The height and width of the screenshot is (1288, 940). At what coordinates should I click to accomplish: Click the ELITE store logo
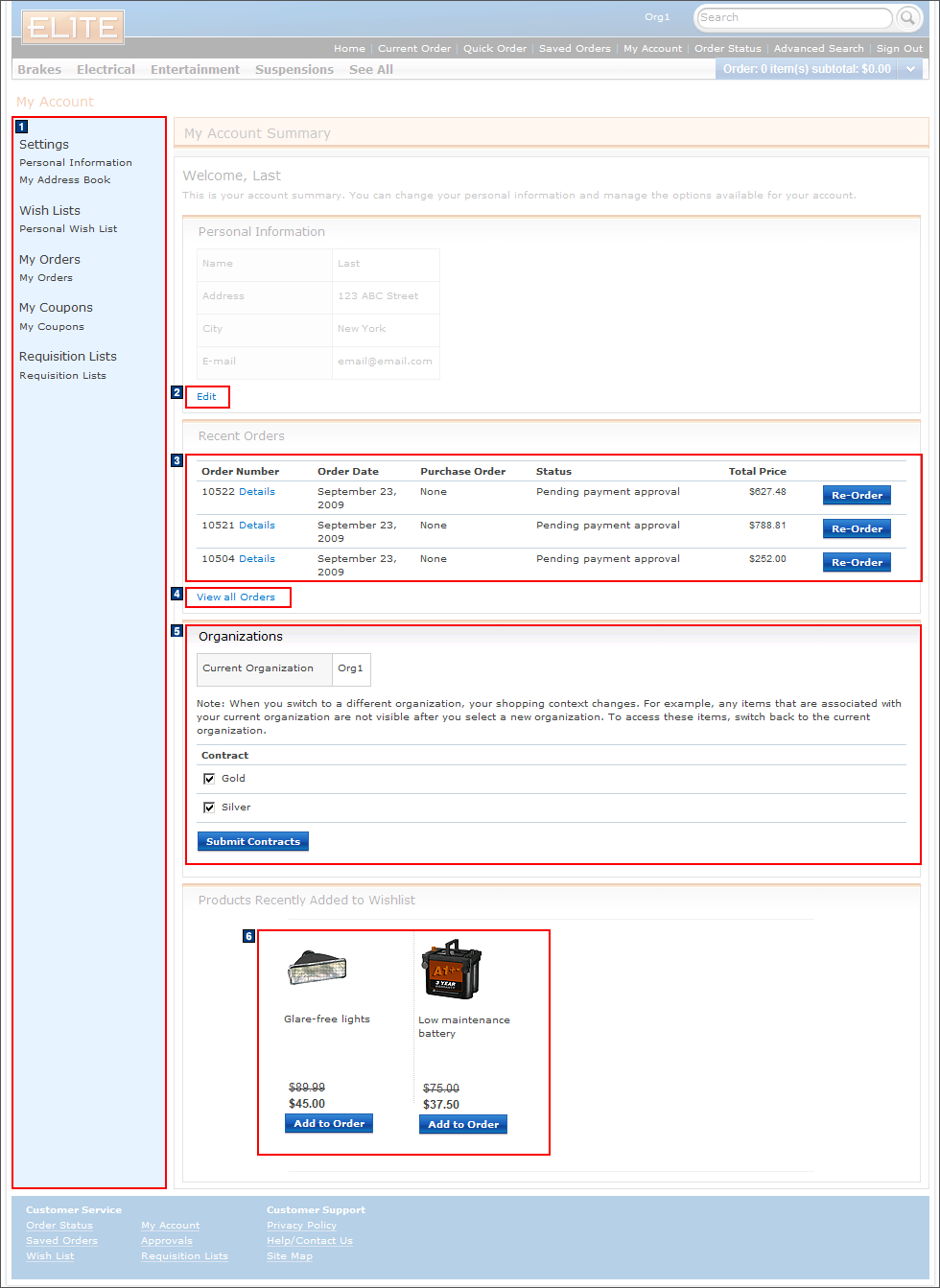pyautogui.click(x=73, y=27)
